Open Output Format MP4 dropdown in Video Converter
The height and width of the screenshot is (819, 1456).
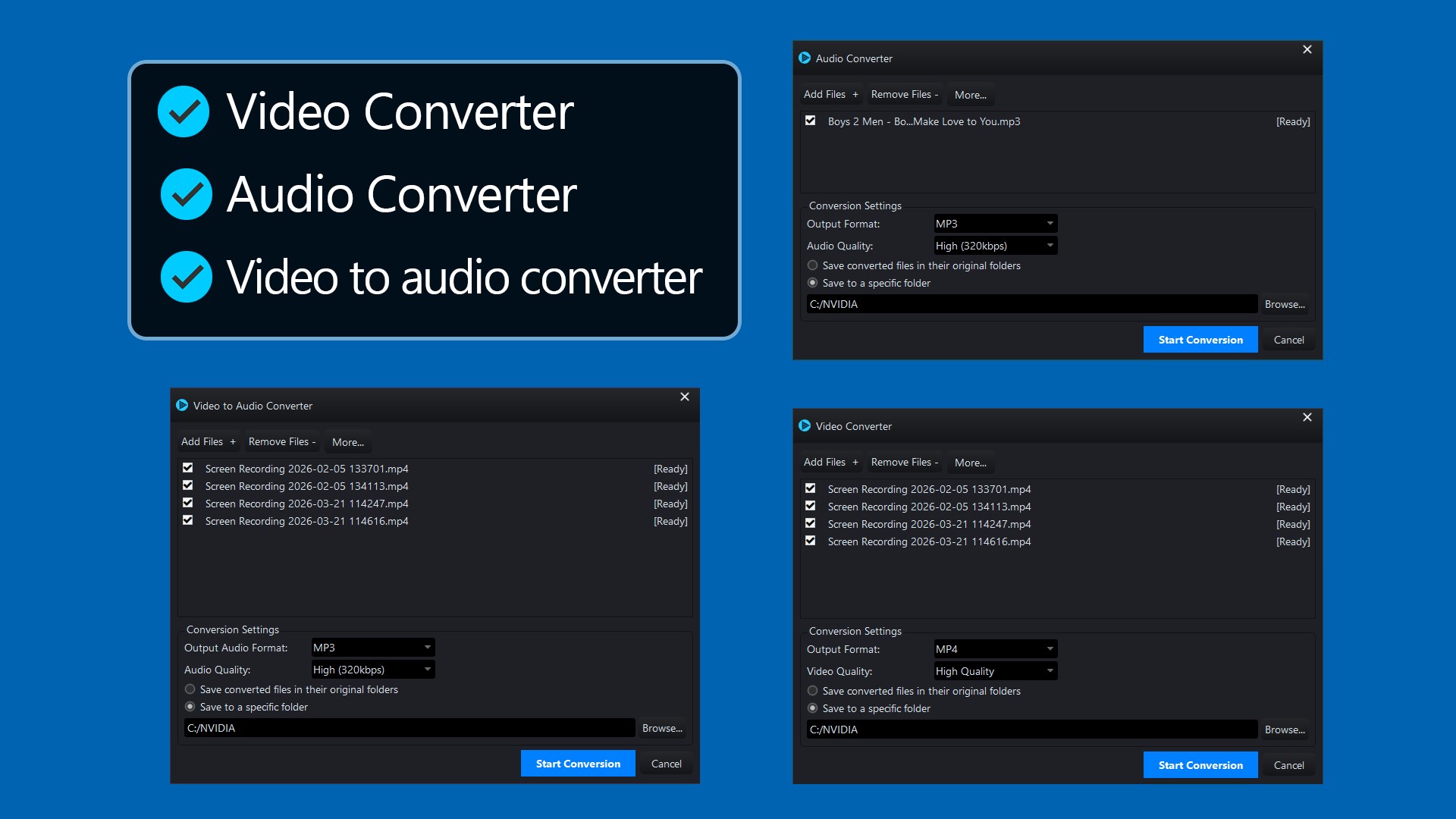pyautogui.click(x=995, y=649)
